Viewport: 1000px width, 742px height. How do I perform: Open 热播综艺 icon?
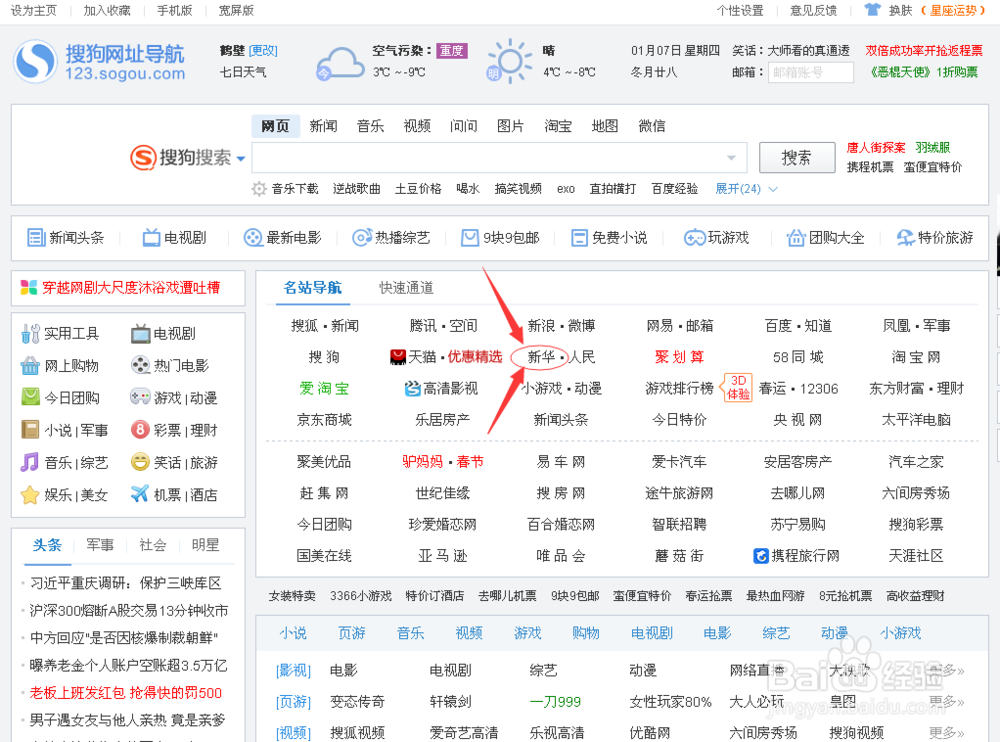tap(362, 238)
